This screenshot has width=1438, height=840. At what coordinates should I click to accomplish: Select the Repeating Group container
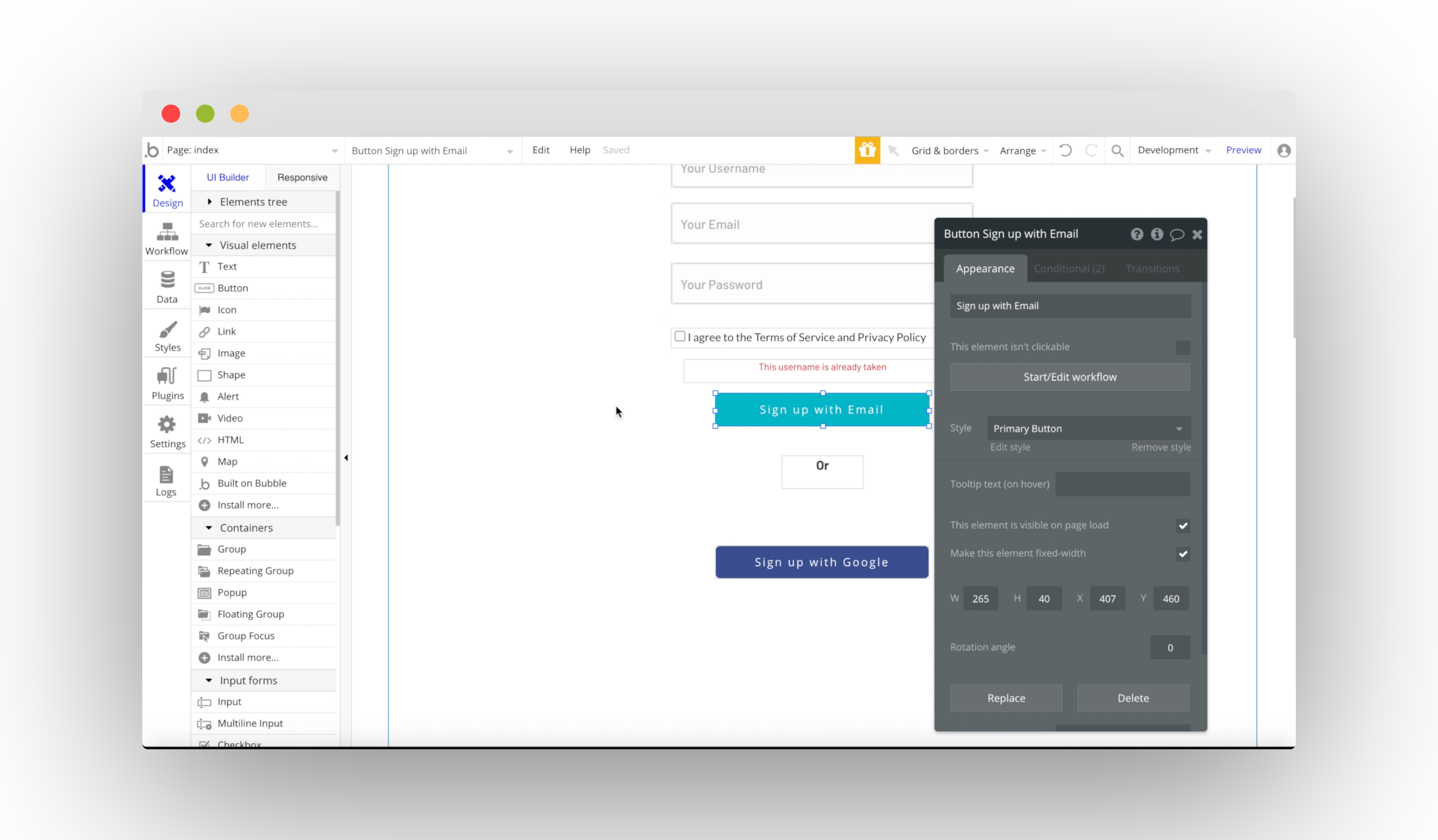point(263,571)
